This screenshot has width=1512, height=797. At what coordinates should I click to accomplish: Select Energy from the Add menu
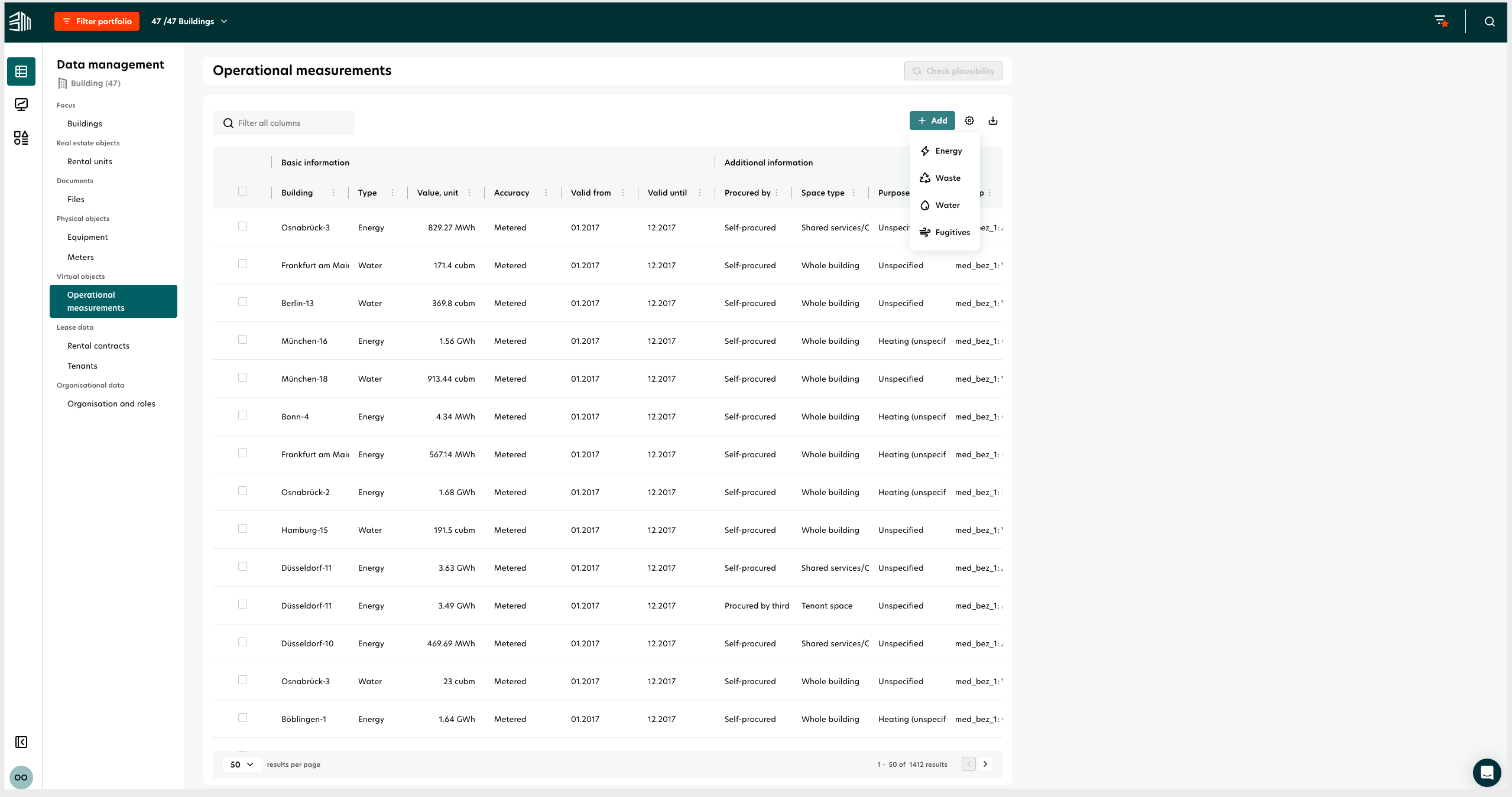coord(945,151)
